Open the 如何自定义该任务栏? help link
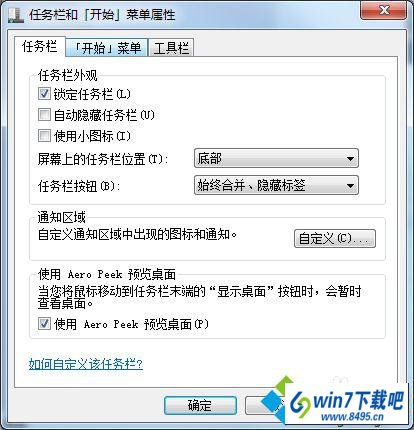 tap(86, 363)
